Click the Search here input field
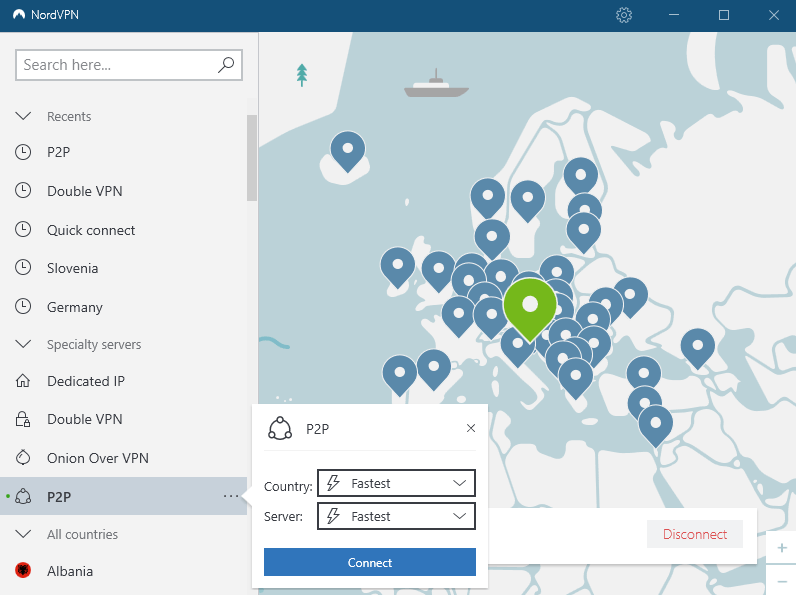The width and height of the screenshot is (796, 595). click(129, 65)
